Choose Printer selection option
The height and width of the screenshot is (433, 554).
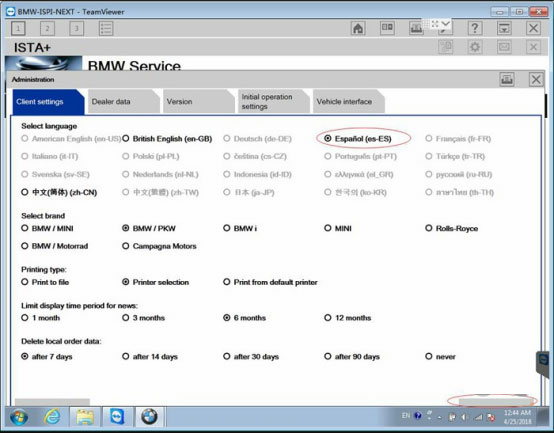155,282
